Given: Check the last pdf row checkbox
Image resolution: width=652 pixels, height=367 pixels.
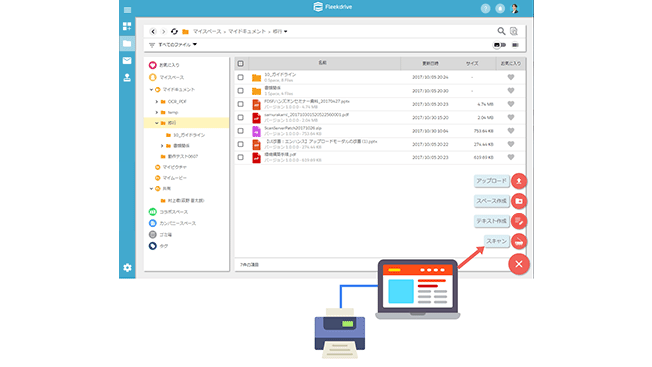Looking at the screenshot, I should [x=240, y=157].
